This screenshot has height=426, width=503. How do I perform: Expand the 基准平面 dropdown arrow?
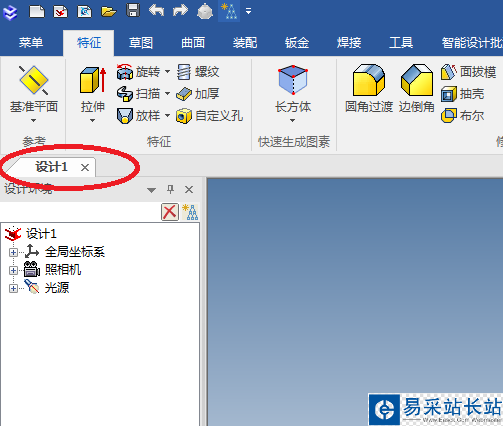[x=33, y=120]
